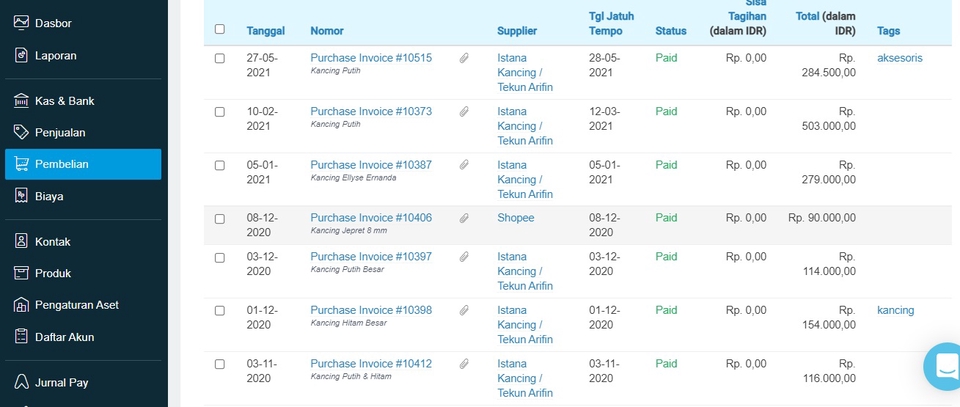Sort table by Tanggal column

tap(265, 31)
